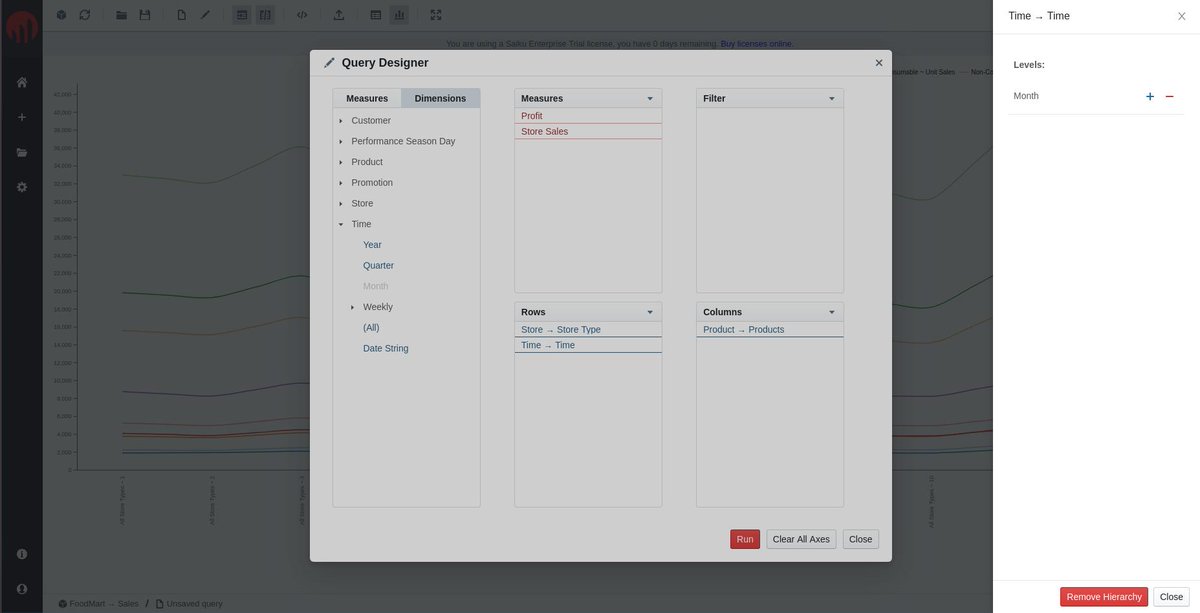1200x613 pixels.
Task: Select the Quarter level under Time
Action: 378,265
